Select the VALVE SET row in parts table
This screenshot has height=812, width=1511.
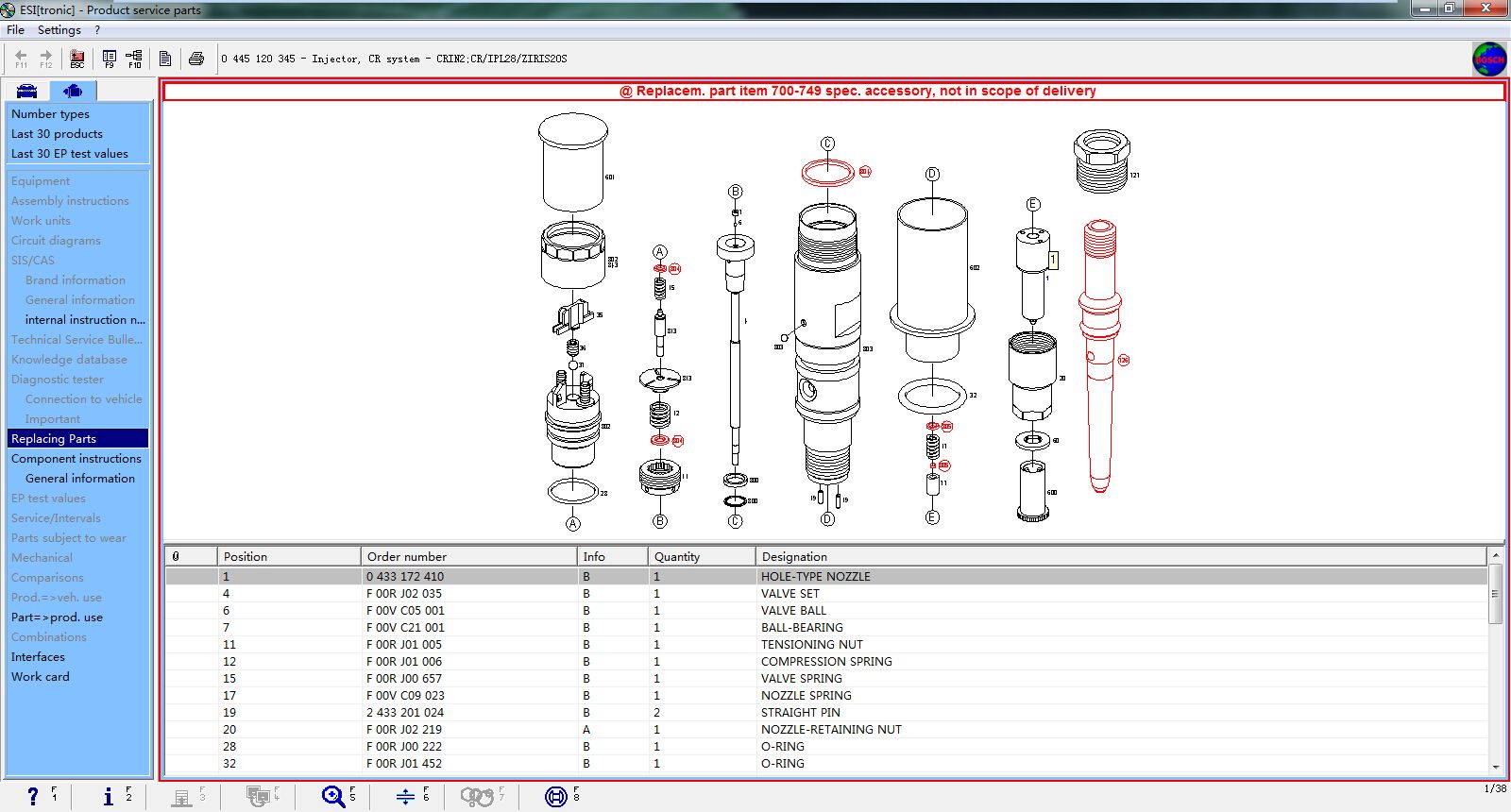789,594
